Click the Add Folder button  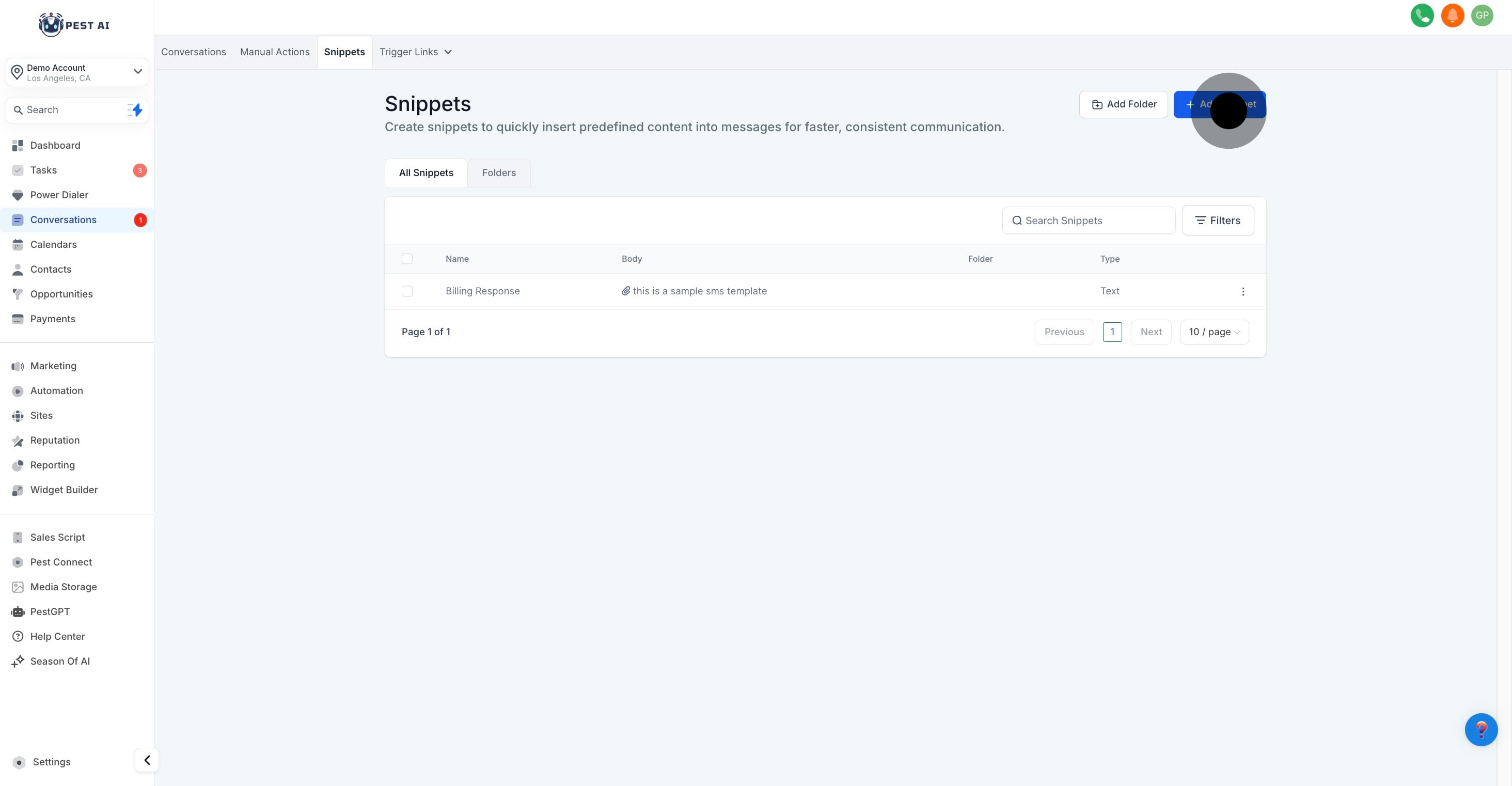click(1123, 104)
